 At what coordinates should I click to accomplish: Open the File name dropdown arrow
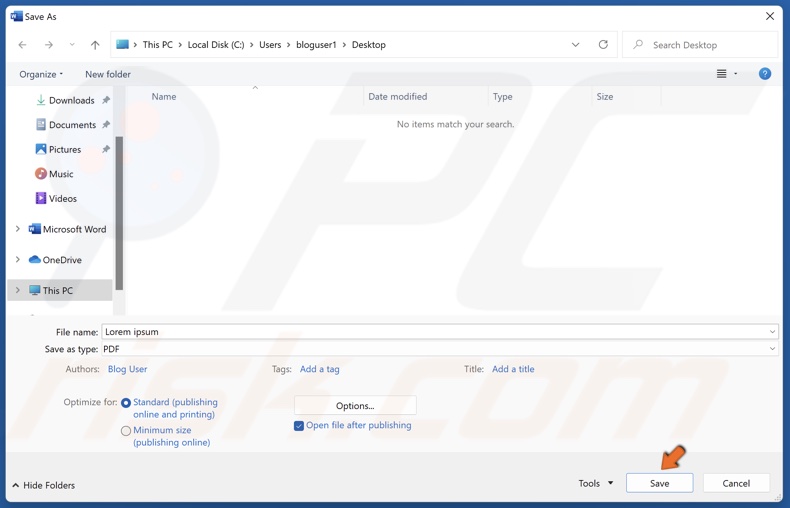coord(772,332)
